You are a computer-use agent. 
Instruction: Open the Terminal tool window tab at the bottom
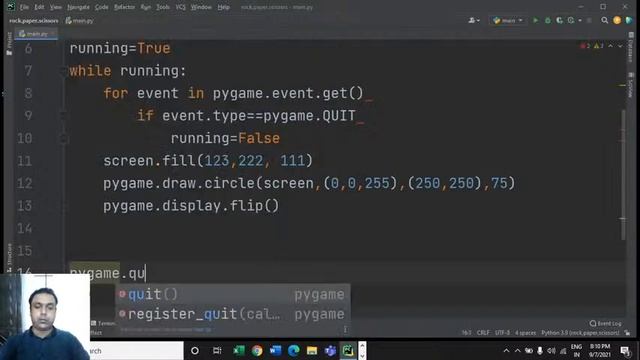103,323
